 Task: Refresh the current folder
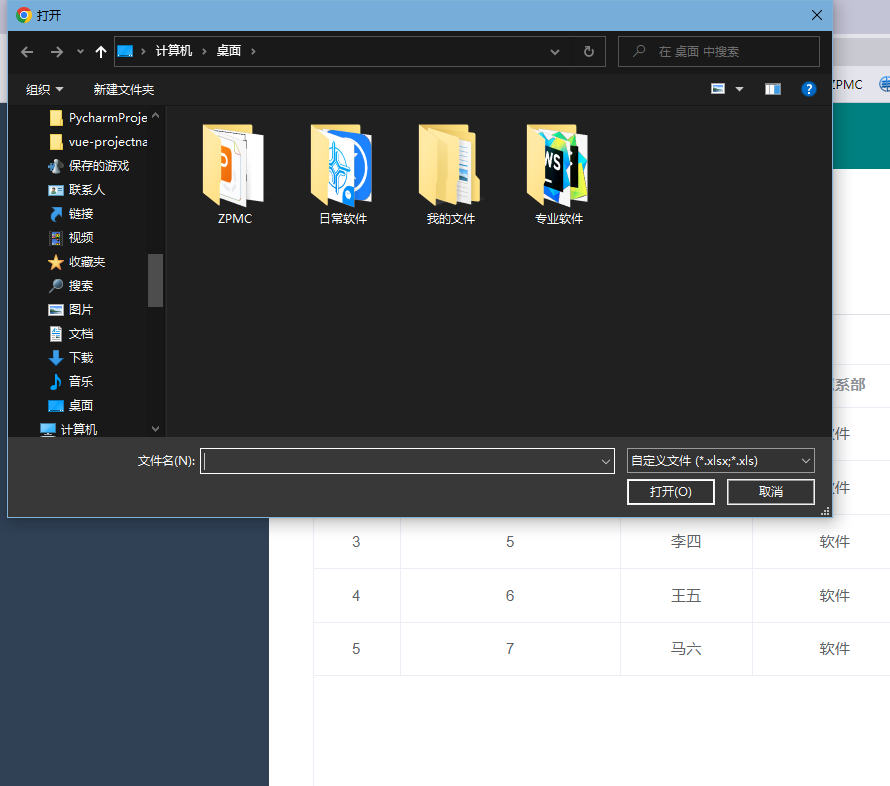click(x=589, y=52)
